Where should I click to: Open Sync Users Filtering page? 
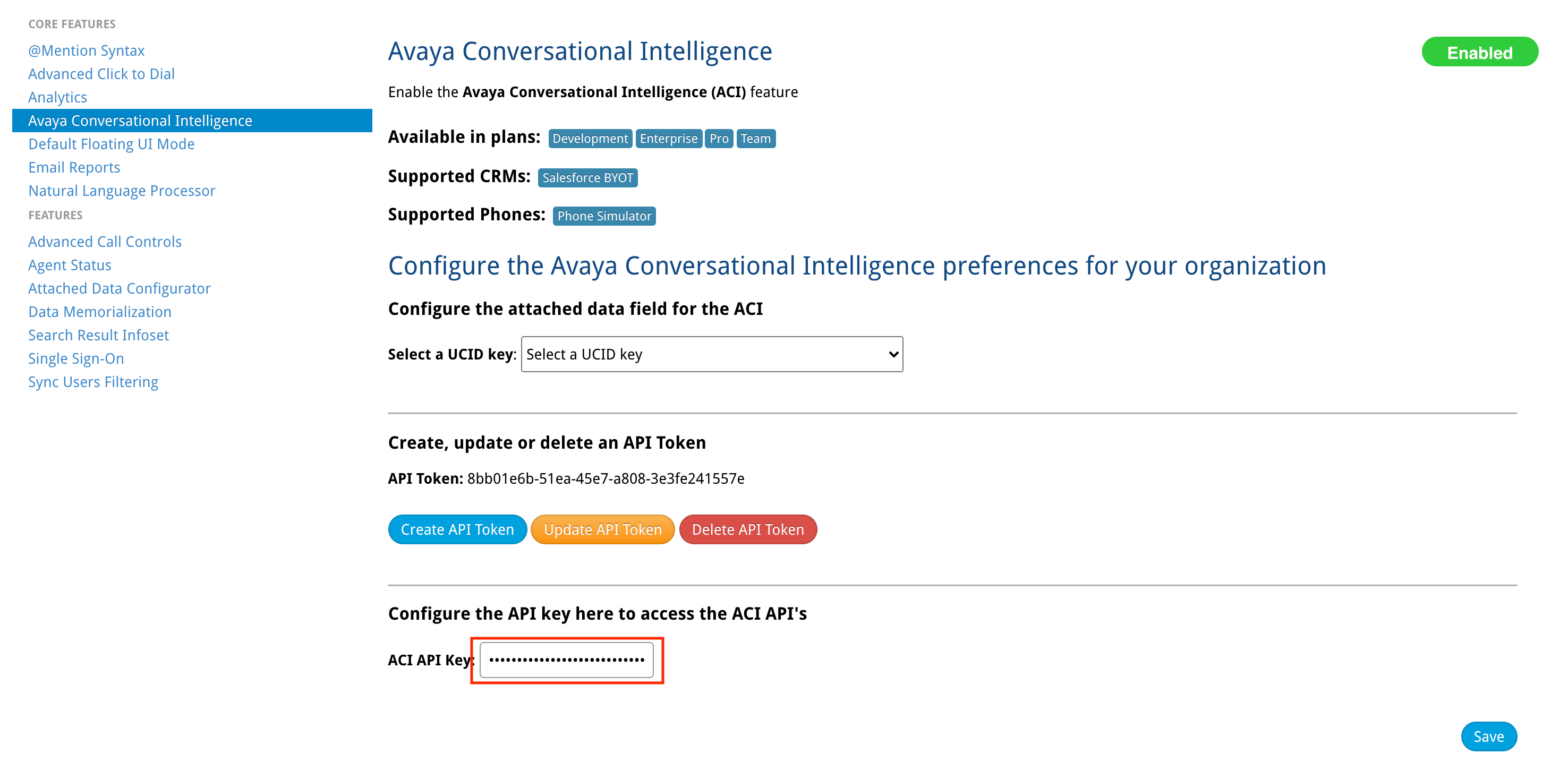93,382
